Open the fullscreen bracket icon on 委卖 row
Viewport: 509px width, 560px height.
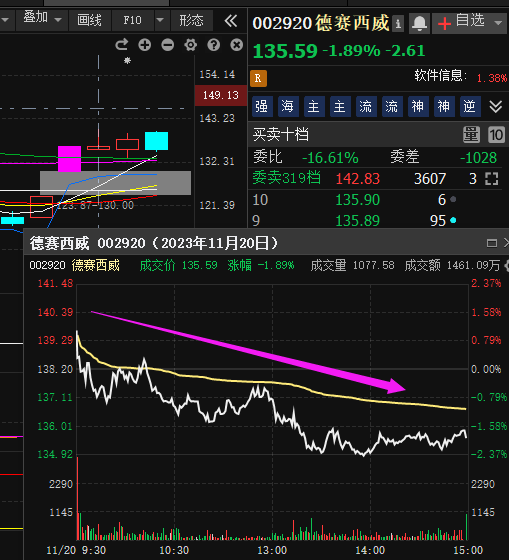click(491, 179)
